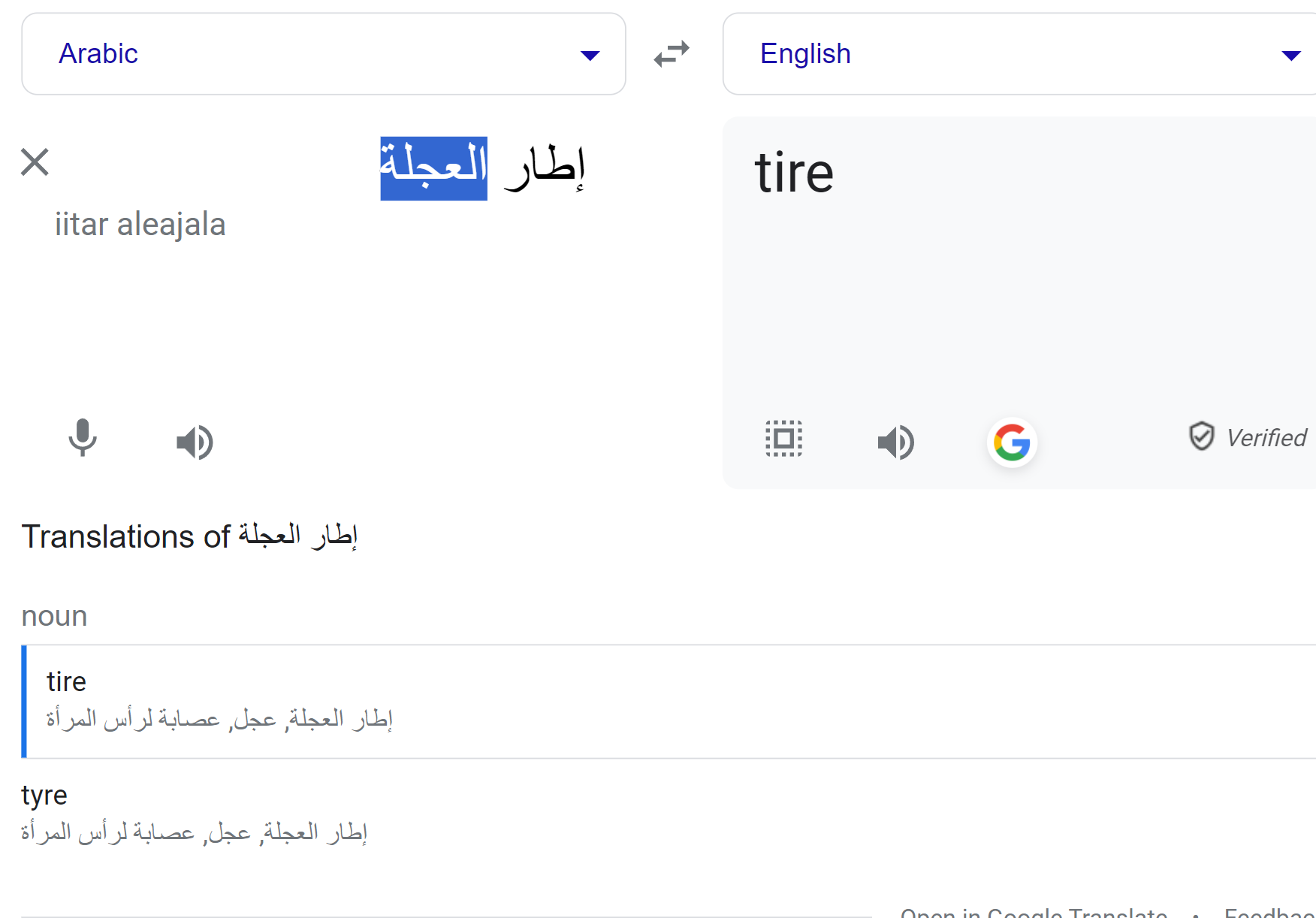Expand the language list via the right dropdown arrow
The width and height of the screenshot is (1316, 918).
tap(1291, 53)
